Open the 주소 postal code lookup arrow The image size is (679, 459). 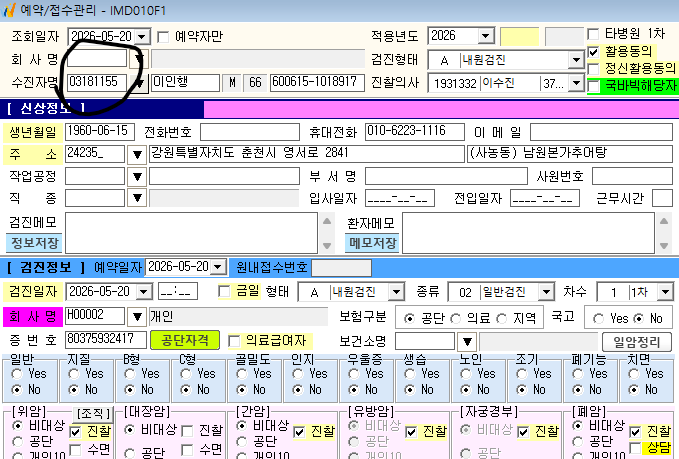pyautogui.click(x=137, y=154)
